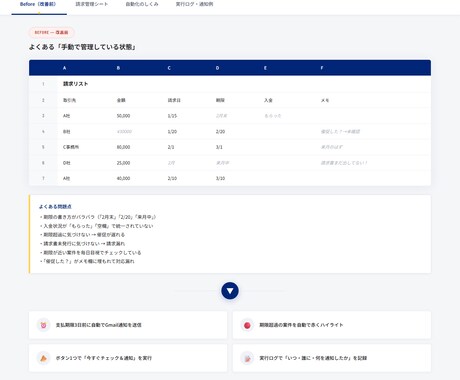The width and height of the screenshot is (460, 380).
Task: Click the round down-arrow button
Action: click(x=230, y=291)
